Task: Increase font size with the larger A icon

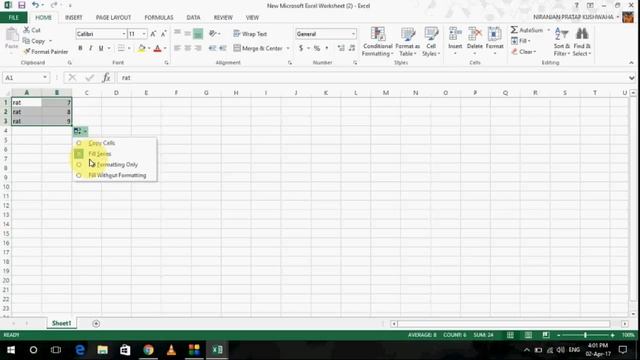Action: point(153,34)
